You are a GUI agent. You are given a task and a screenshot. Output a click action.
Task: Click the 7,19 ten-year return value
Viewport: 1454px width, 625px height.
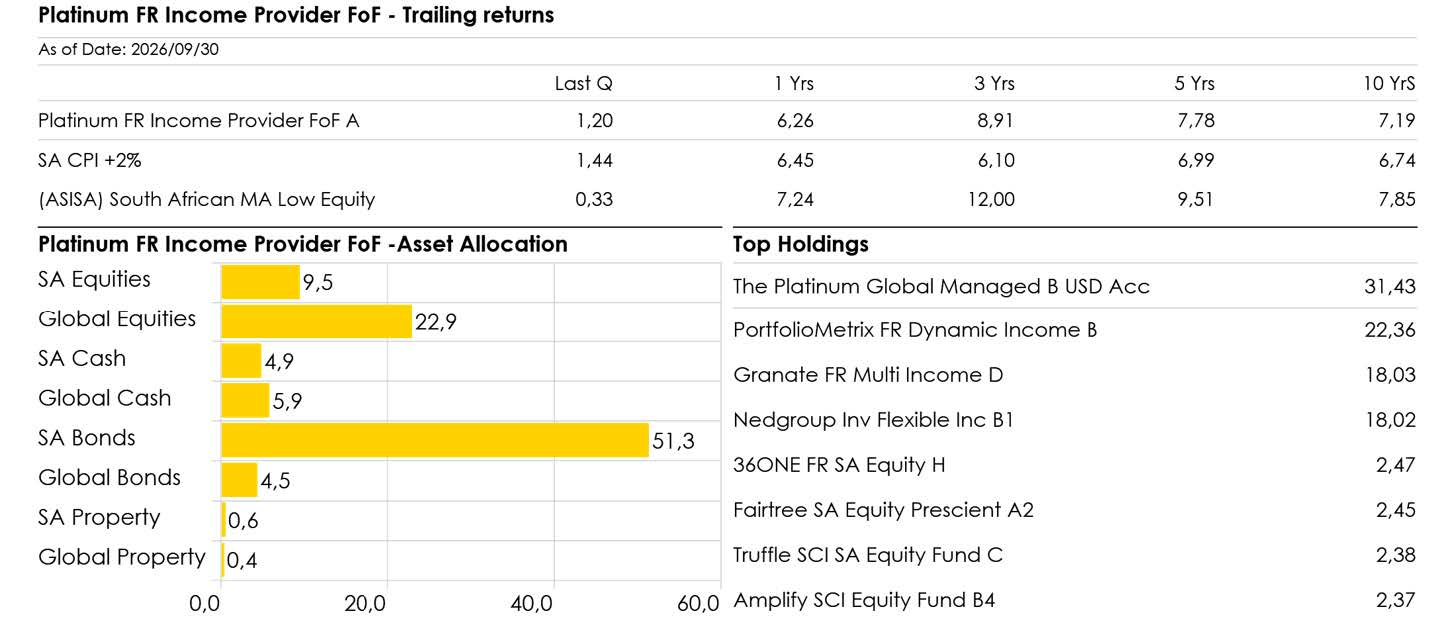tap(1397, 121)
